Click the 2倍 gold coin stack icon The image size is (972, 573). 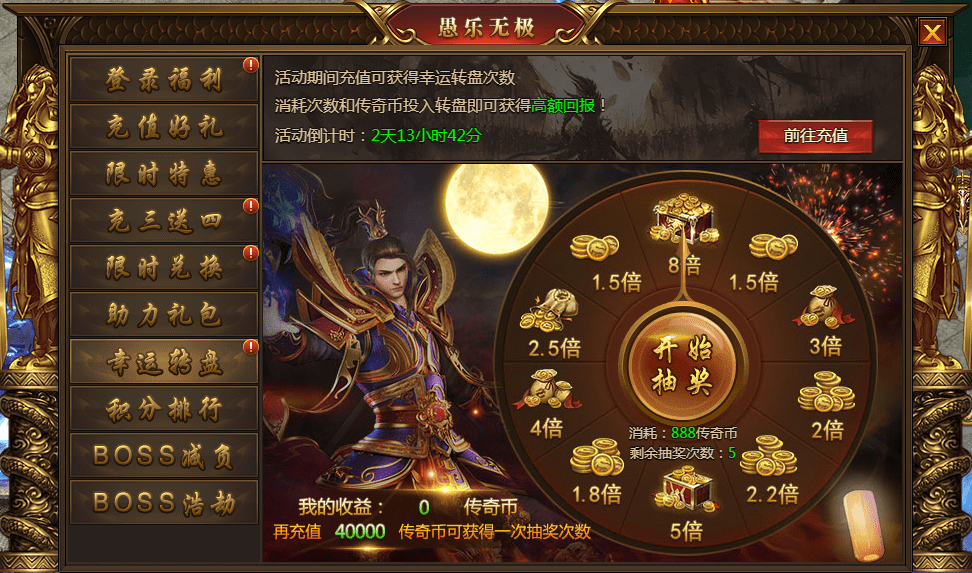pos(827,391)
